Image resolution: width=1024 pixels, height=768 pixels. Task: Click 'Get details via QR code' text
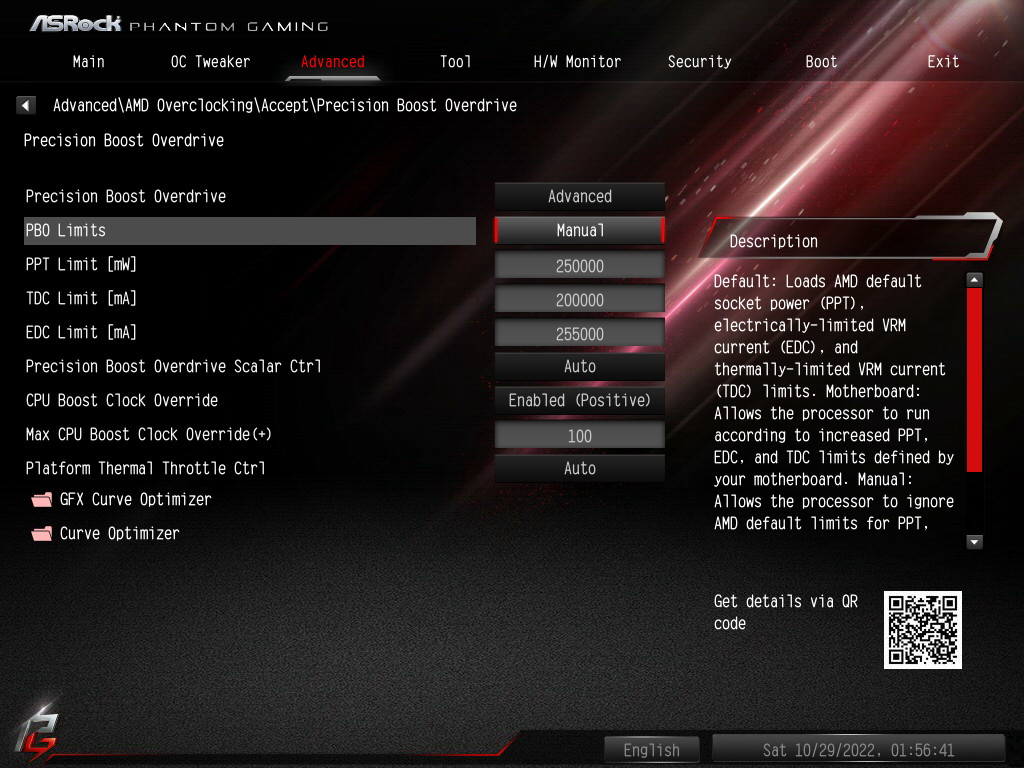point(786,612)
